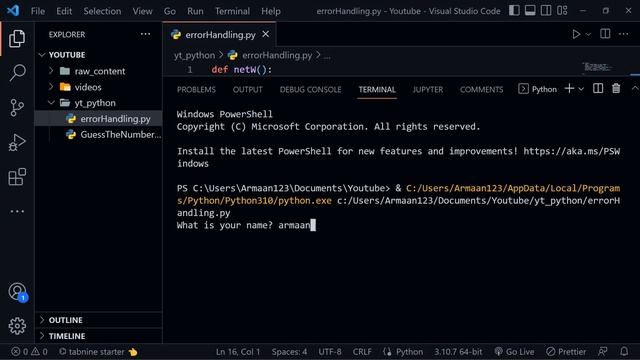This screenshot has width=640, height=360.
Task: Open the Search view in activity bar
Action: point(17,73)
